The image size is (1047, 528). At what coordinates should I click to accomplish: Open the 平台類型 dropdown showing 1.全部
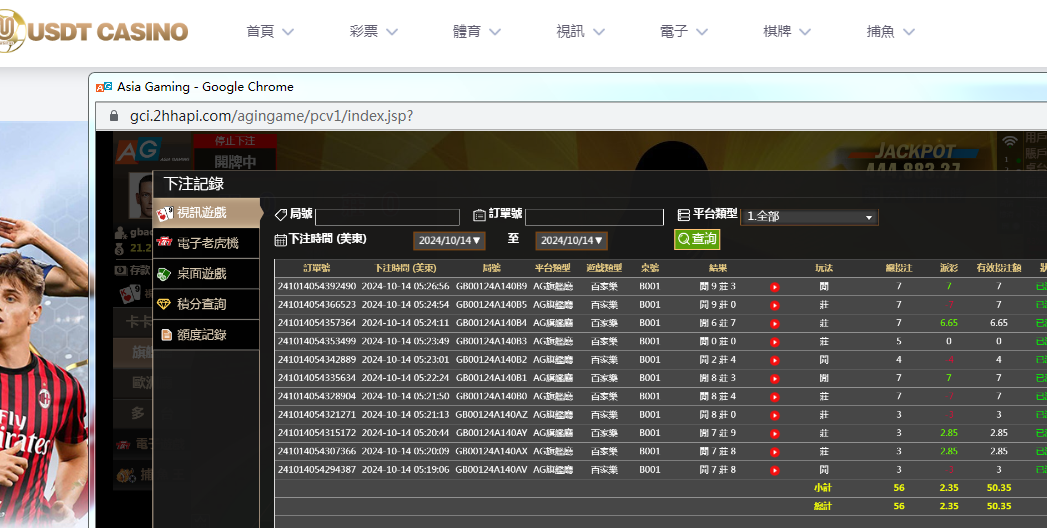(809, 217)
